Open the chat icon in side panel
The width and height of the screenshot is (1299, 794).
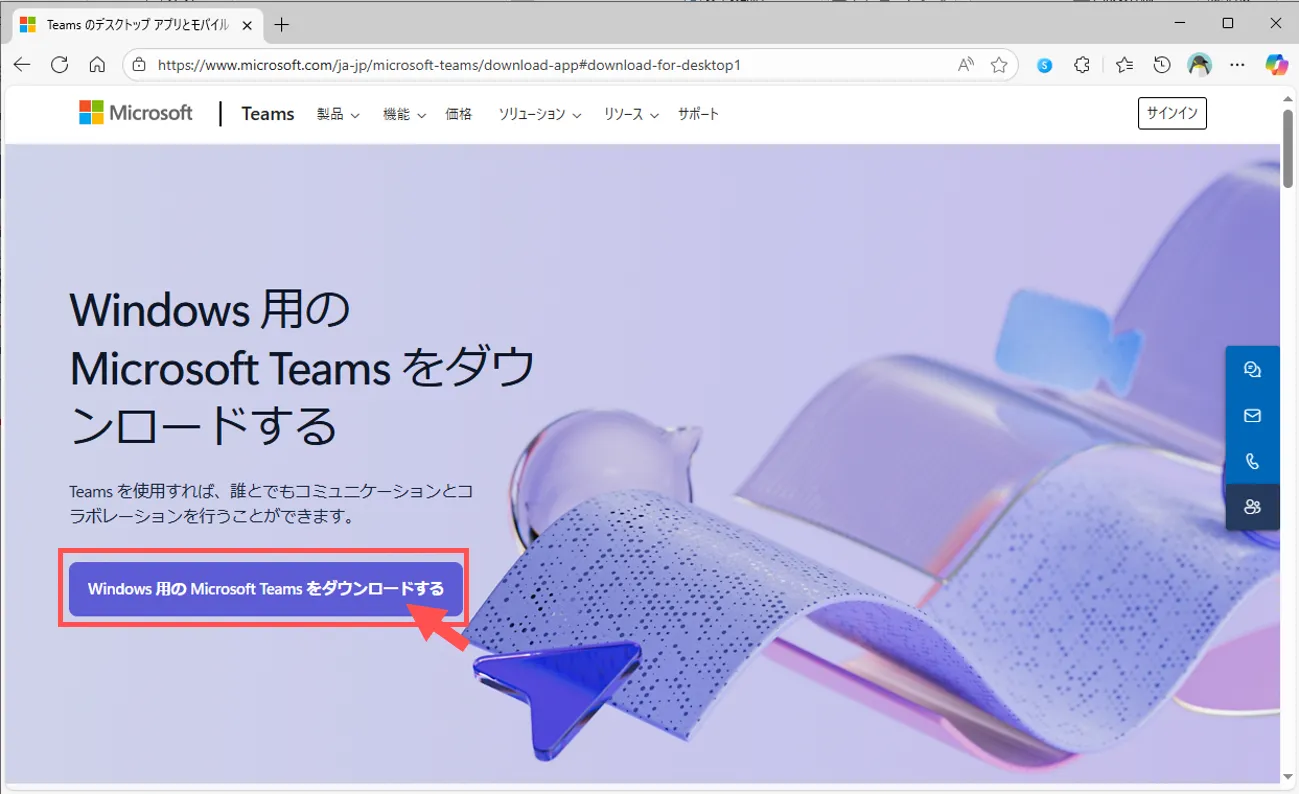1252,369
